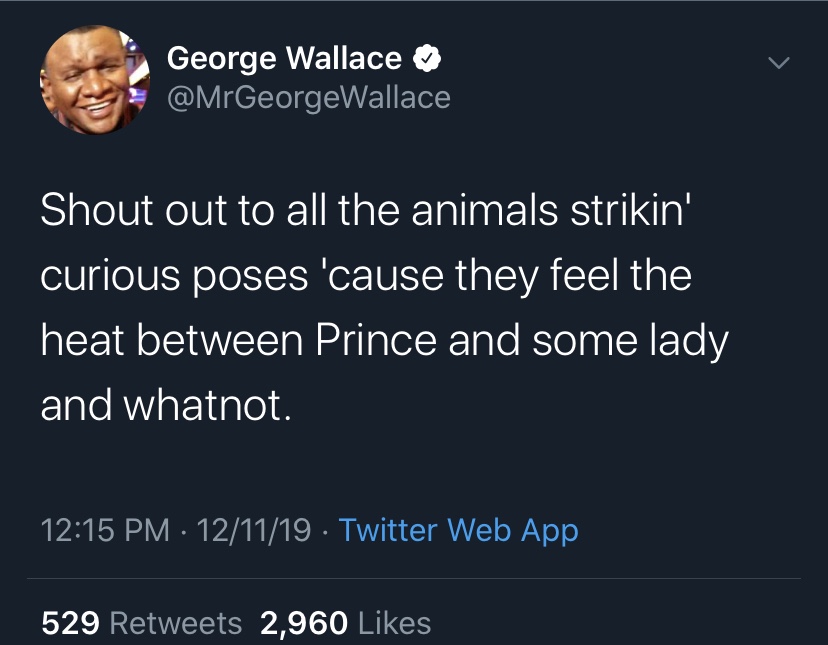The height and width of the screenshot is (645, 828).
Task: Click the blue verified badge icon
Action: [x=427, y=59]
